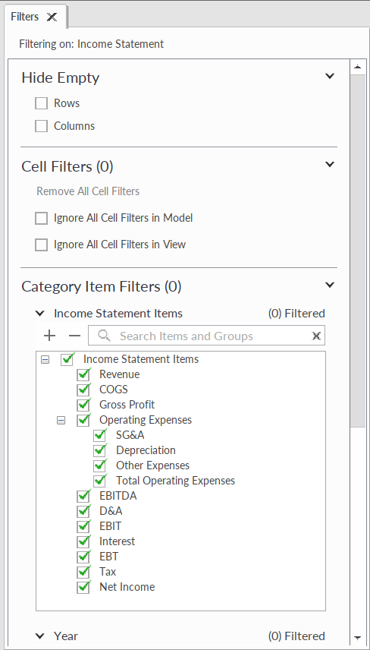Select the EBITDA label in tree
The width and height of the screenshot is (370, 650).
coord(118,496)
